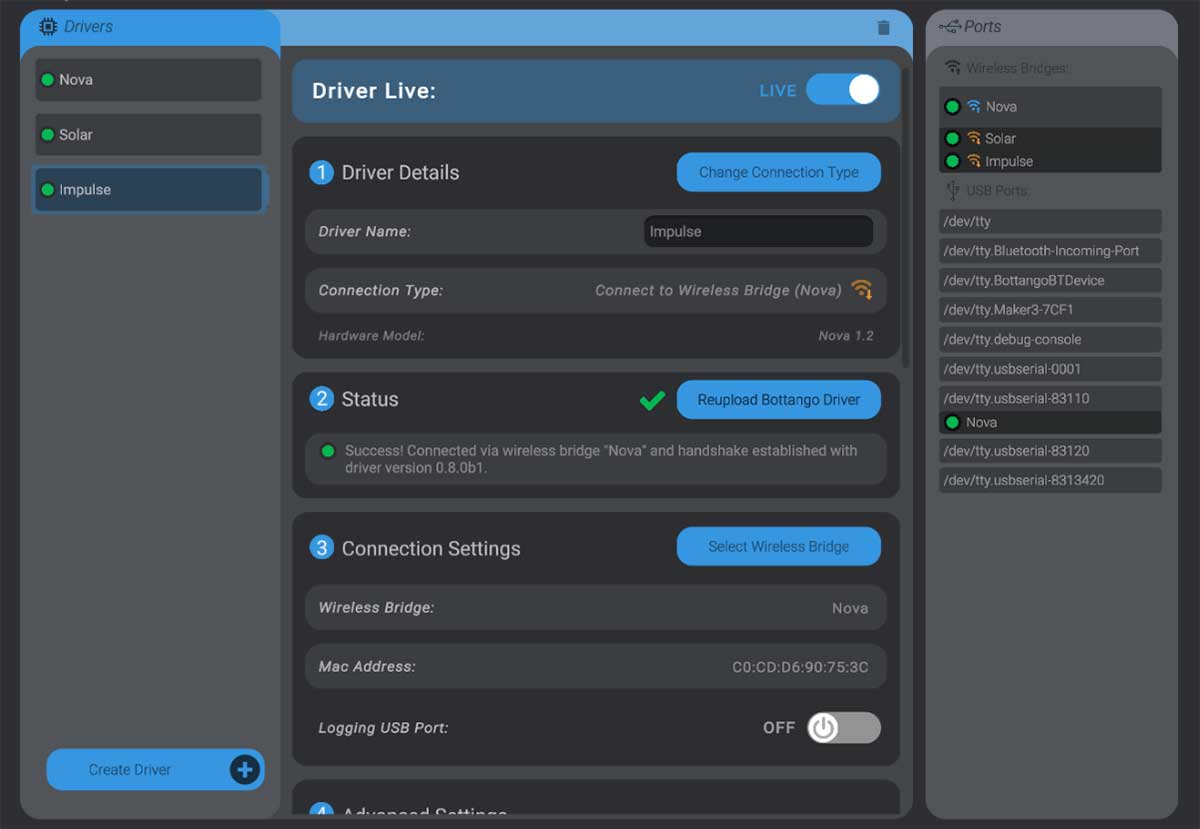Image resolution: width=1200 pixels, height=829 pixels.
Task: Toggle the Logging USB Port switch
Action: click(x=844, y=728)
